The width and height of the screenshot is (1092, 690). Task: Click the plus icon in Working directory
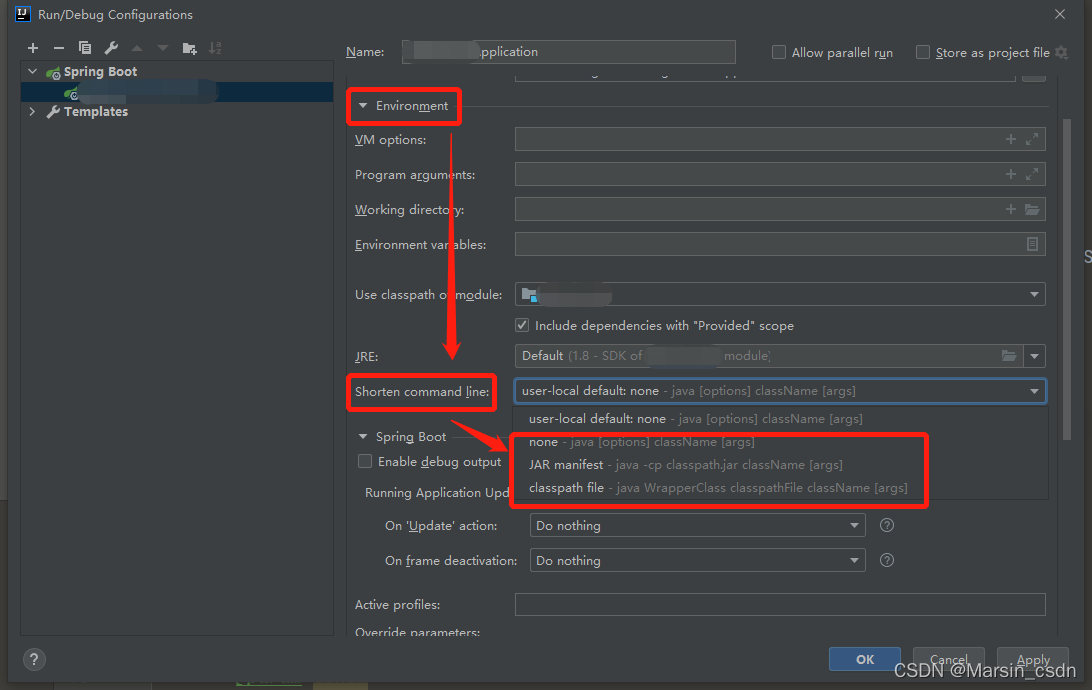pos(1011,209)
